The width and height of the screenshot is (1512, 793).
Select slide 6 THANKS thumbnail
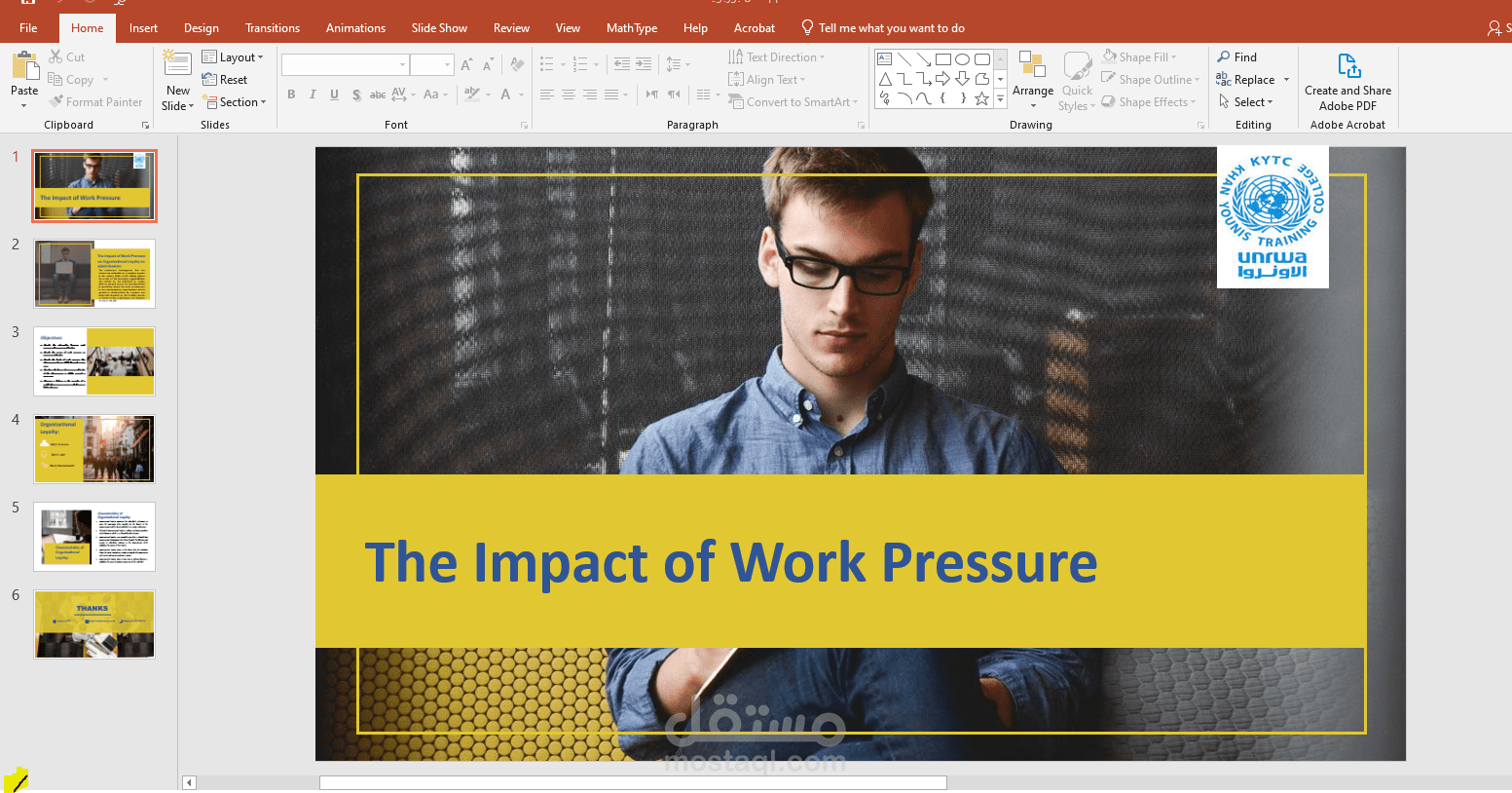click(94, 624)
